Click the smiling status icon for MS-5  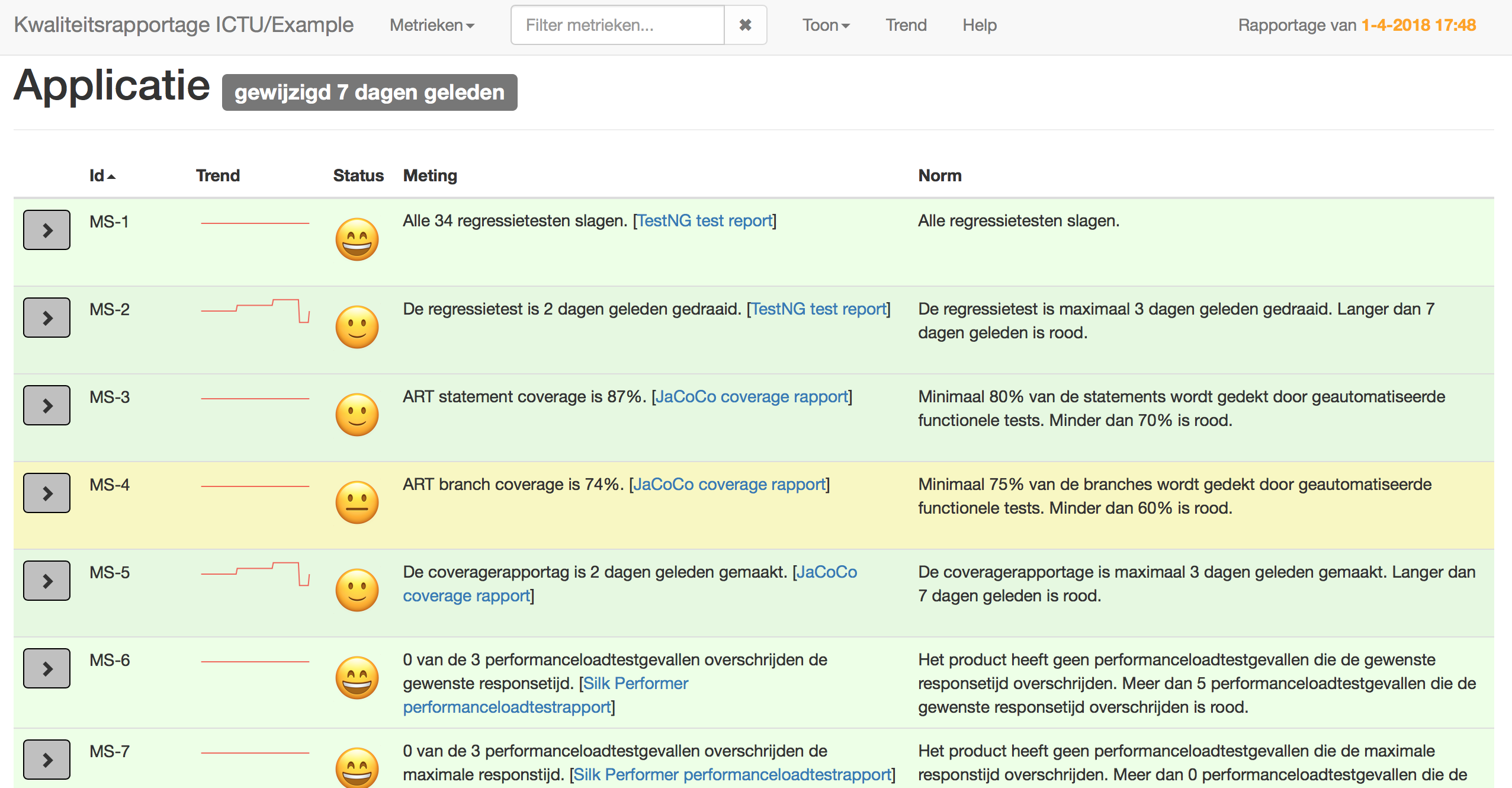(357, 590)
